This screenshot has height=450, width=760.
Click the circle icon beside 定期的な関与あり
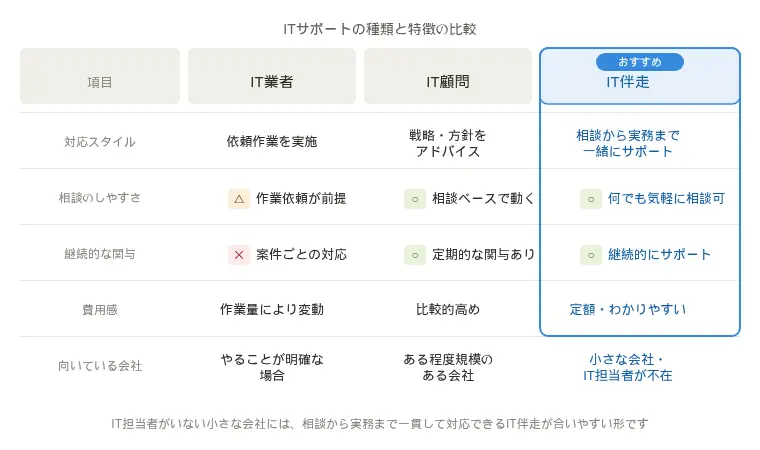[415, 254]
